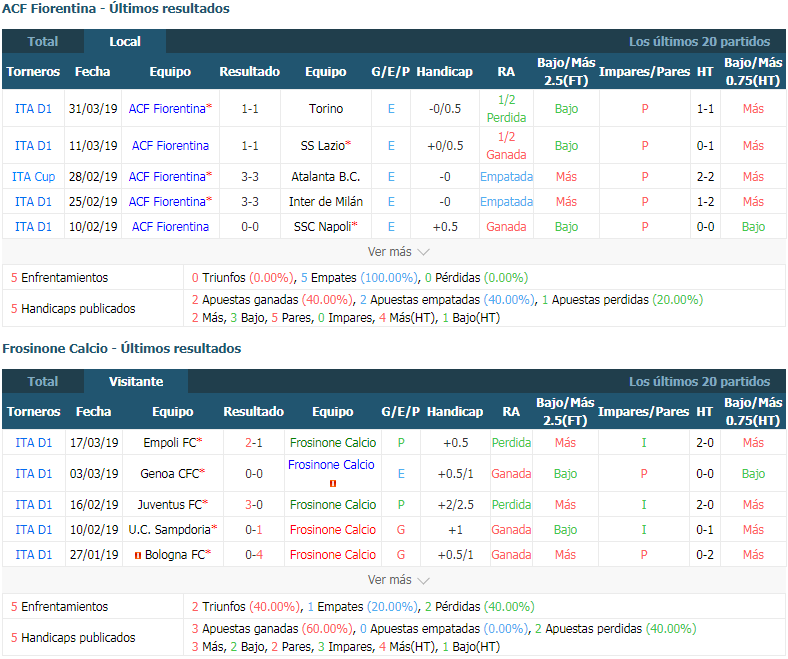
Task: Open Frosinone Calcio link in Genoa row
Action: (x=331, y=465)
